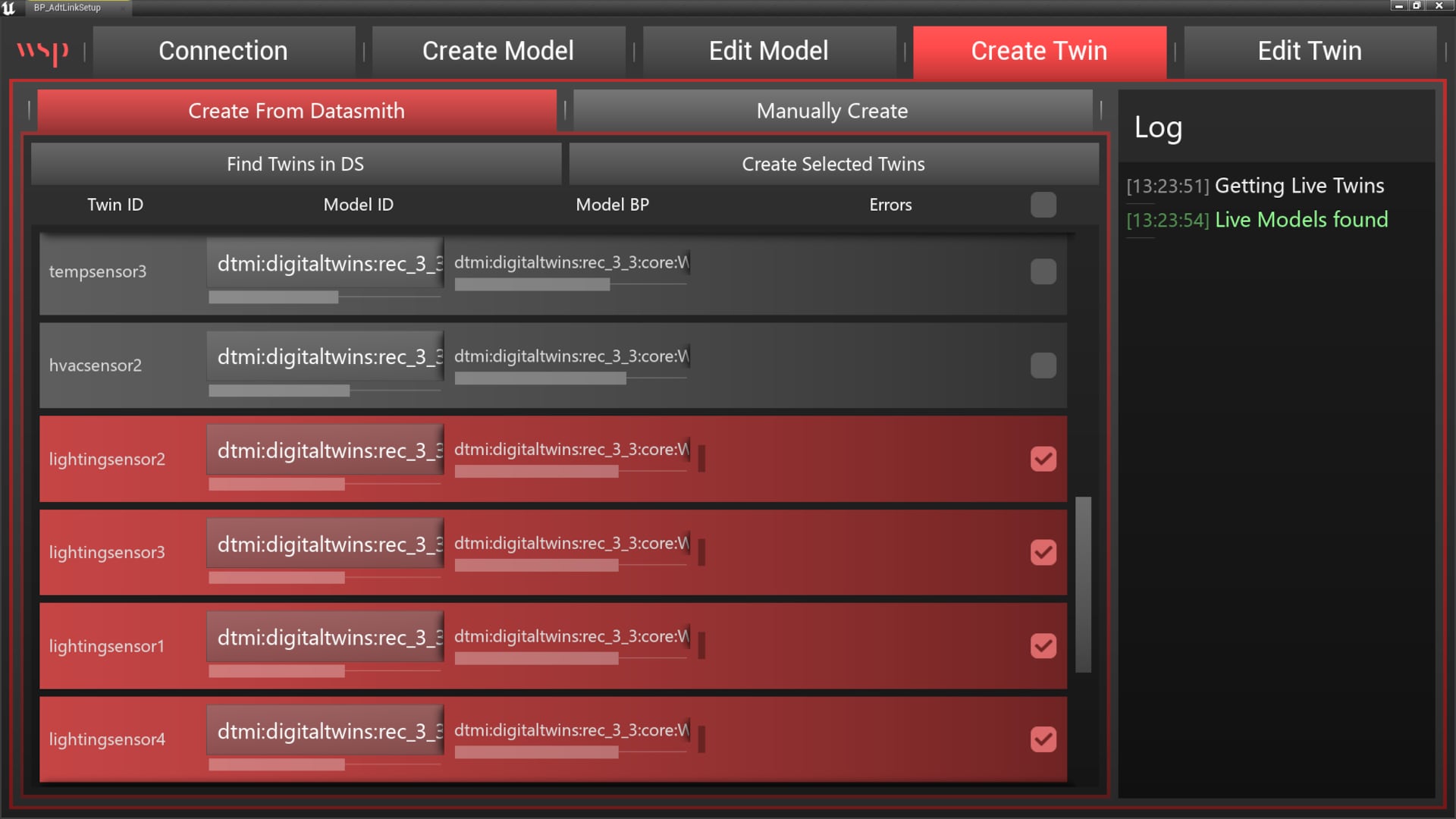1456x819 pixels.
Task: Switch to the Connection tab
Action: tap(223, 51)
